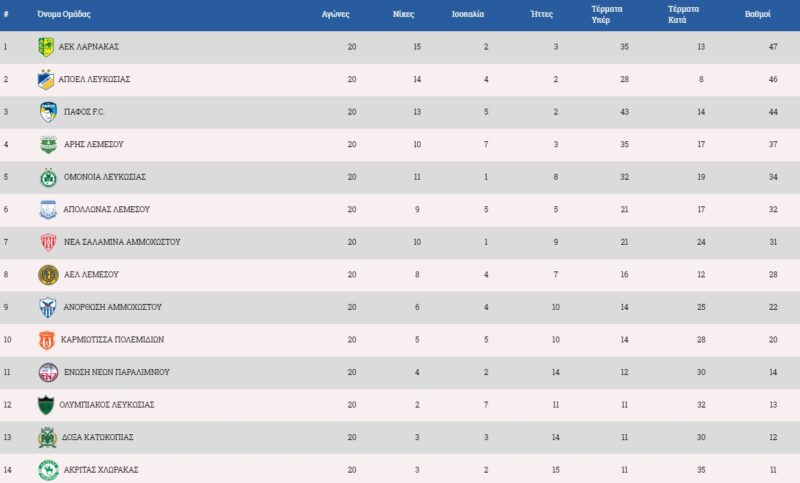
Task: Open the ΑΠΟΕΛ ΛΕΥΚΩΣΙΑΣ team name
Action: [x=94, y=80]
